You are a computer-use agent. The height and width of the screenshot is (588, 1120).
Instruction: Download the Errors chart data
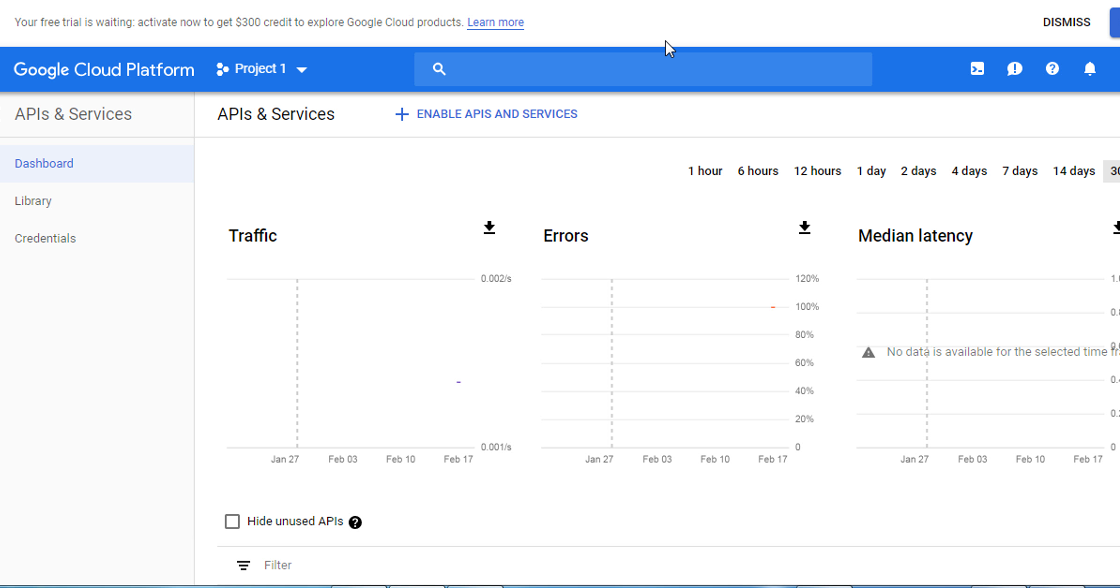(804, 228)
